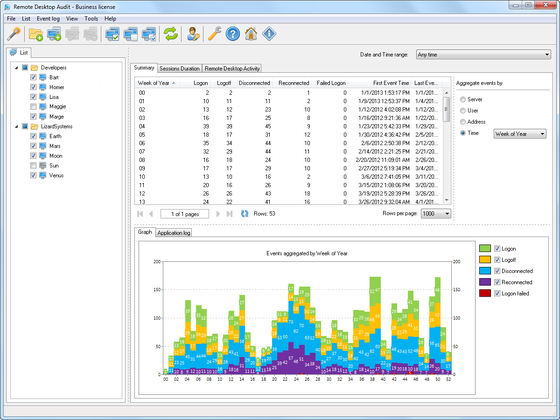
Task: Open help via blue question mark icon
Action: pos(233,34)
